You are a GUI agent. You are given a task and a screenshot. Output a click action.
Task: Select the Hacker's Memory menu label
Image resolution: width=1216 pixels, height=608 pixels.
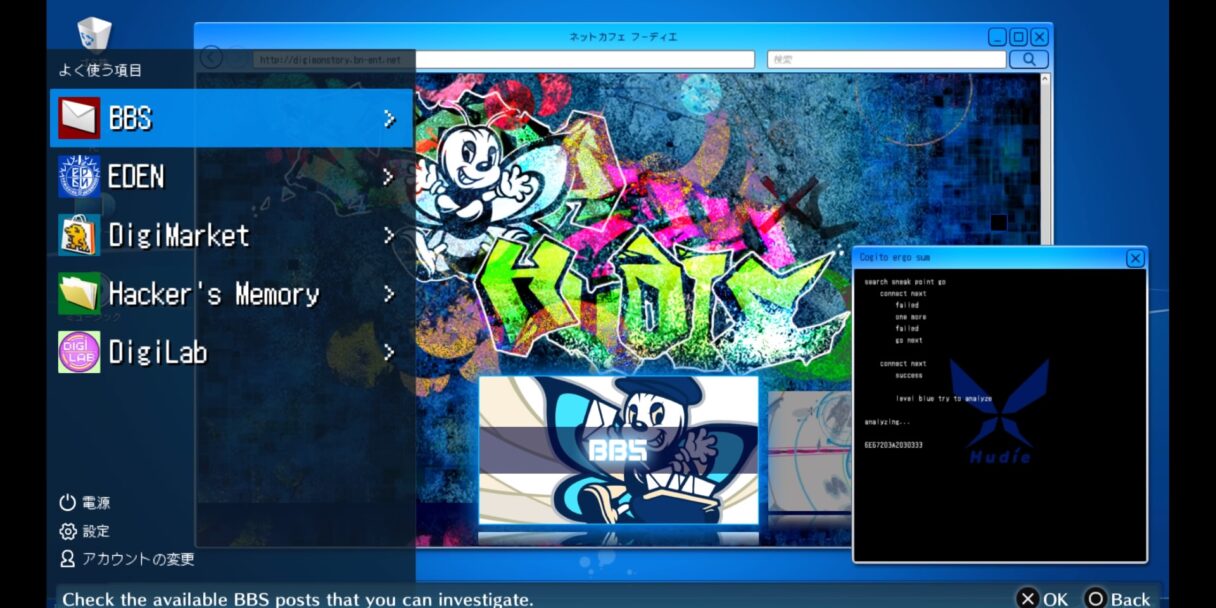pyautogui.click(x=214, y=294)
